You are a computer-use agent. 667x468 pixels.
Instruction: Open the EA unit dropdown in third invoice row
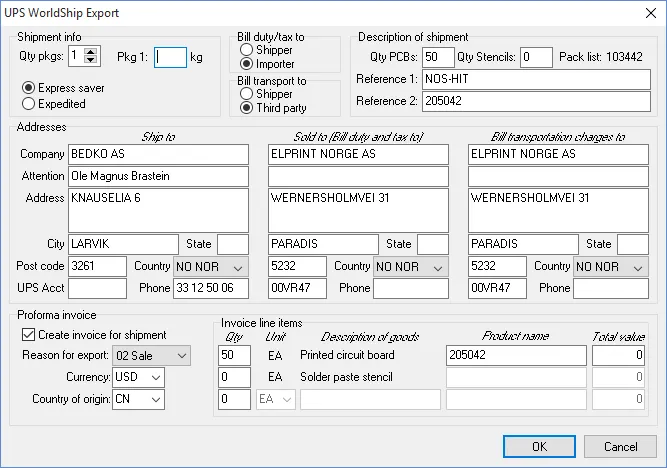(276, 400)
